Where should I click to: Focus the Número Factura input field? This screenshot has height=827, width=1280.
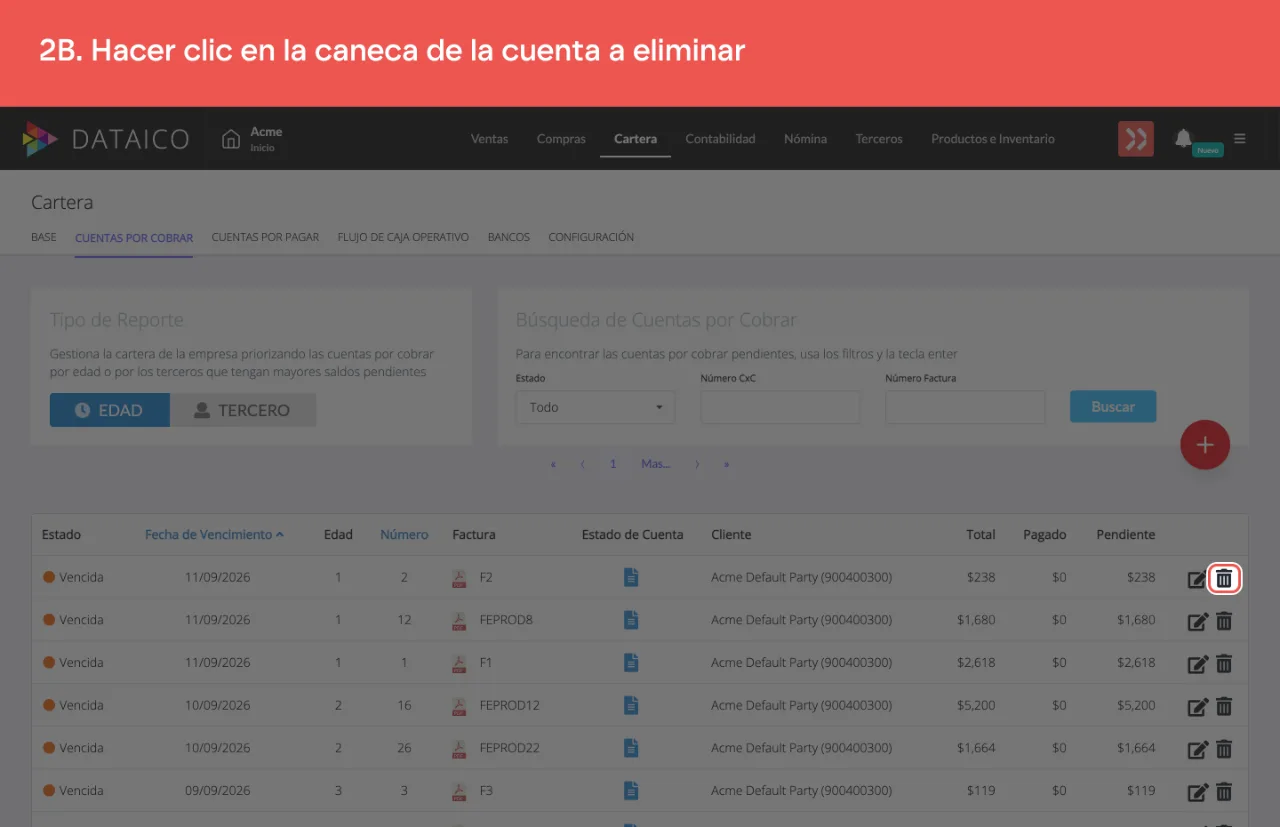(965, 407)
